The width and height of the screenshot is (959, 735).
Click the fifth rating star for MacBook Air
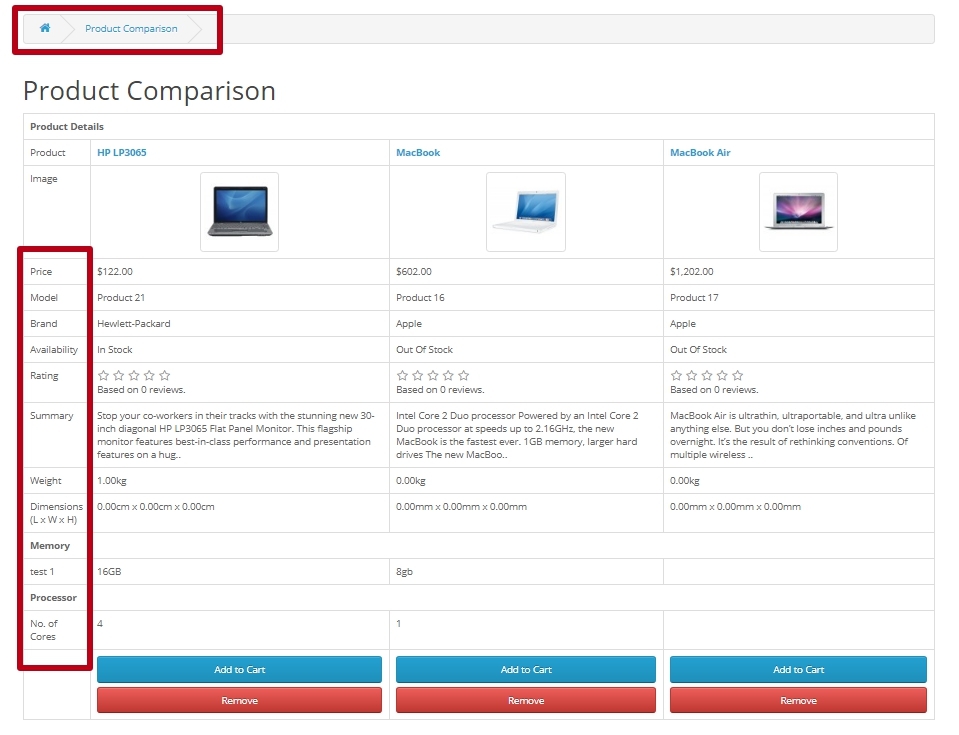pyautogui.click(x=738, y=375)
